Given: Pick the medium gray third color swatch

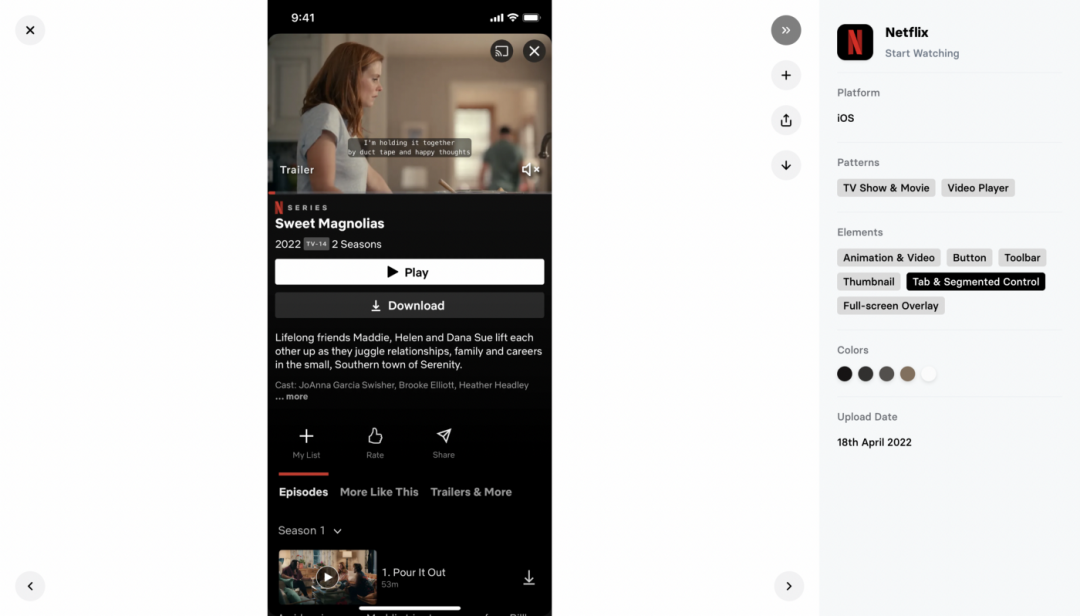Looking at the screenshot, I should 886,373.
